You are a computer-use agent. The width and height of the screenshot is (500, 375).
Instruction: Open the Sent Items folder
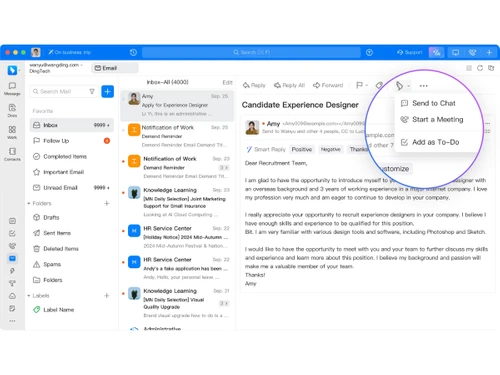pos(71,233)
